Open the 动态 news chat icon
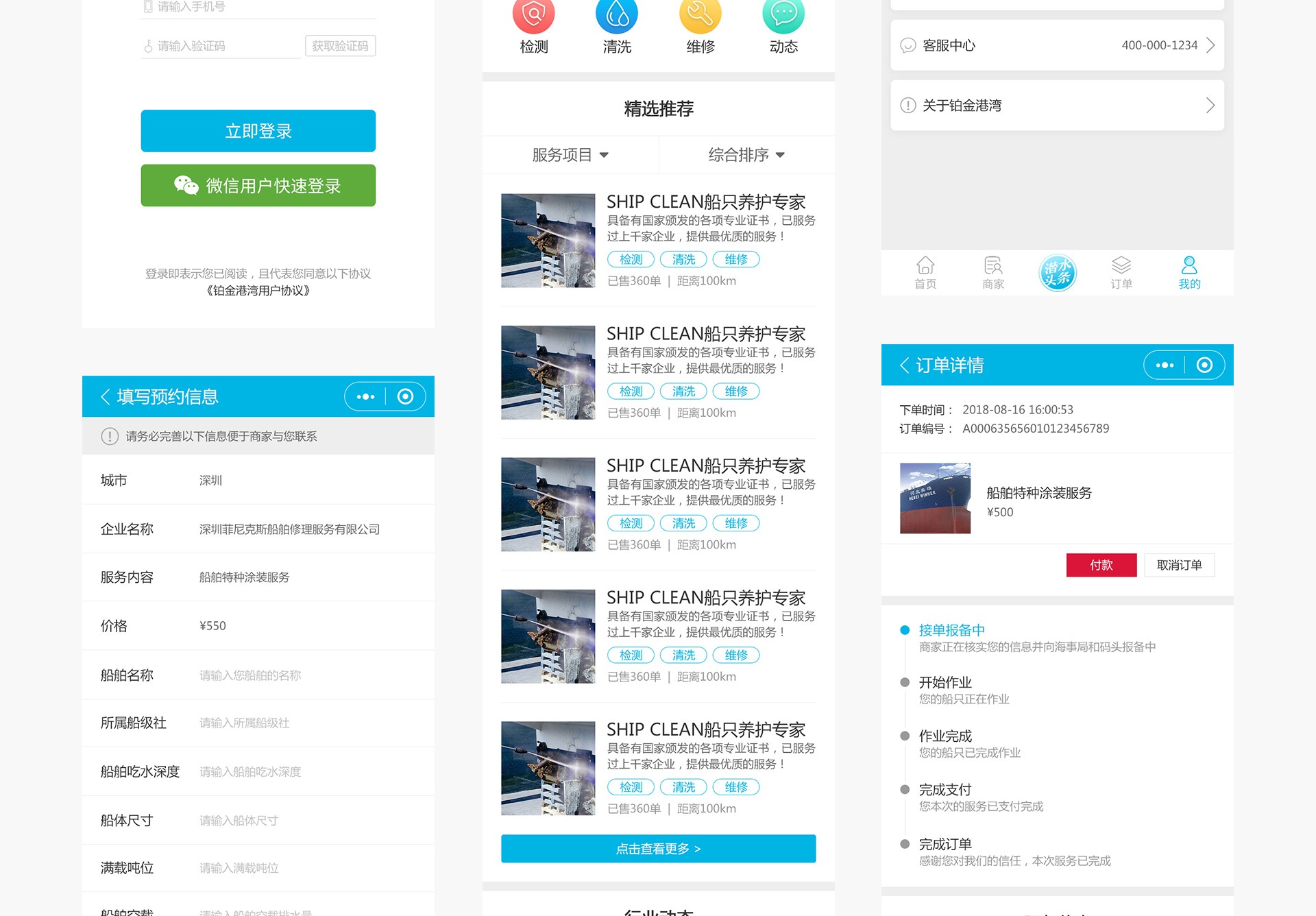The image size is (1316, 916). click(x=783, y=15)
